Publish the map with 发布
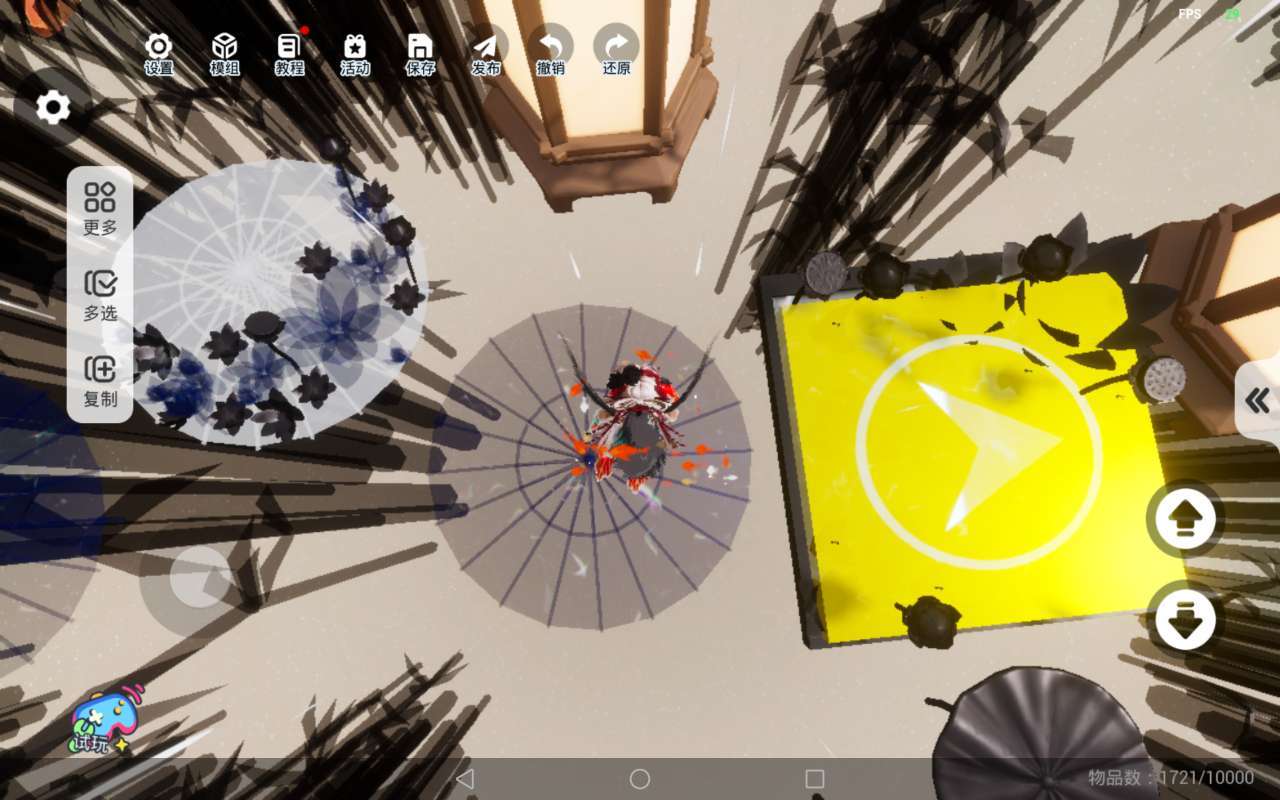1280x800 pixels. (486, 53)
